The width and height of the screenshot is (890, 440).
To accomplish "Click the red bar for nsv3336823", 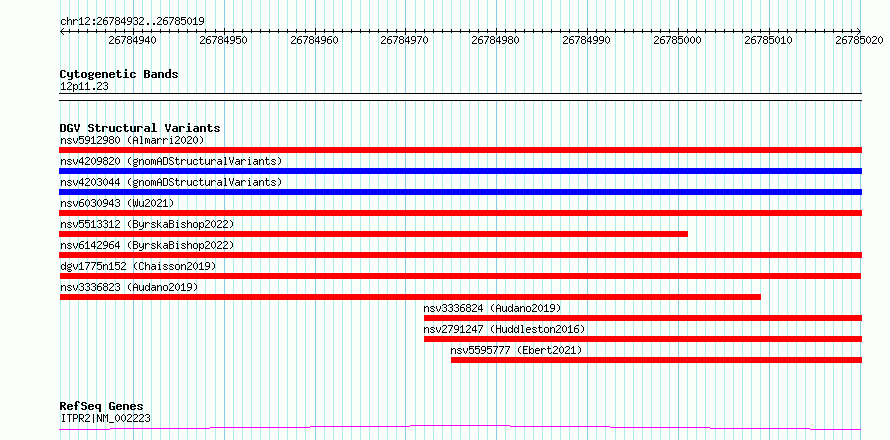I will click(410, 297).
